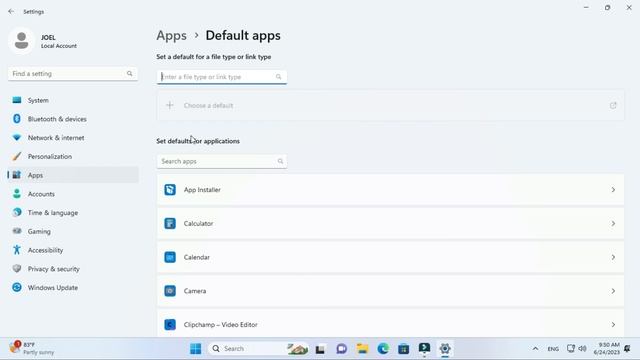Screen dimensions: 640x360
Task: Open the ENG language indicator
Action: 553,349
